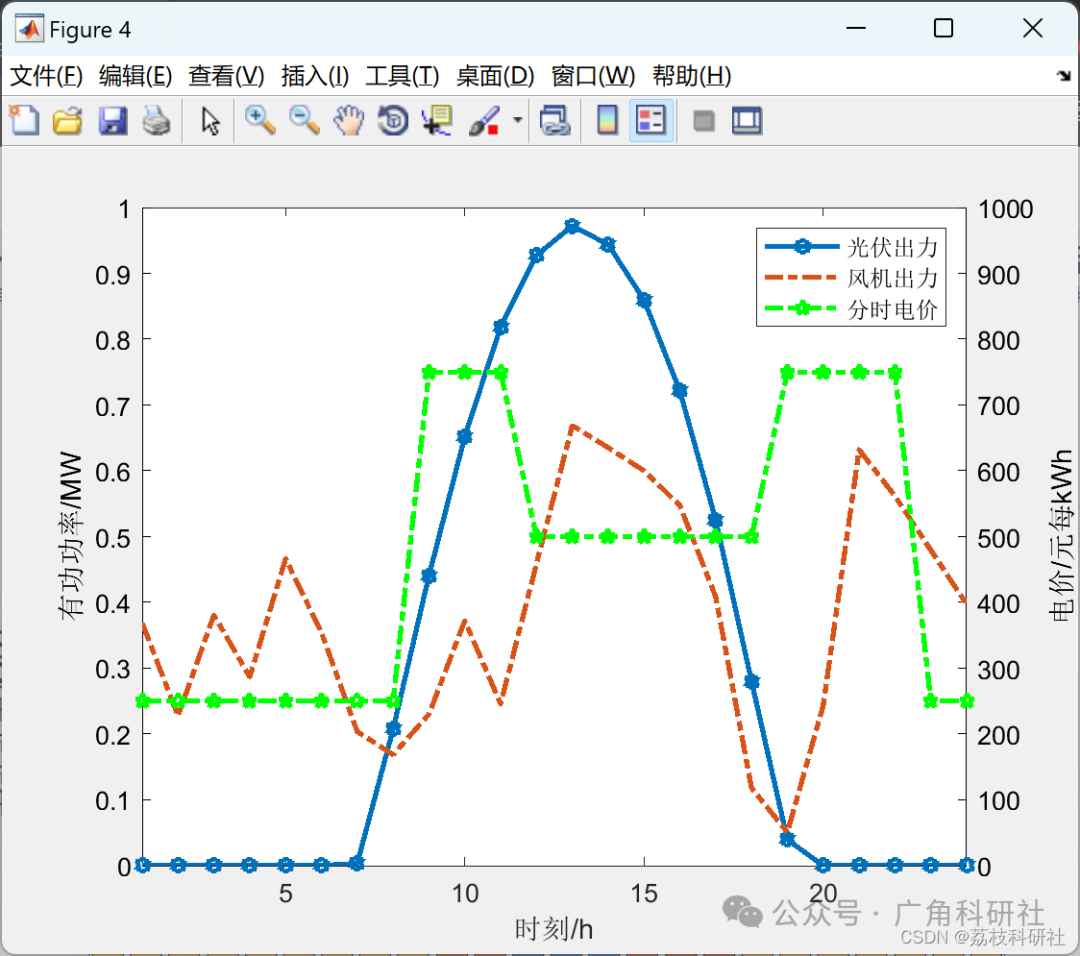Image resolution: width=1080 pixels, height=956 pixels.
Task: Maximize the Figure 4 window
Action: tap(943, 28)
